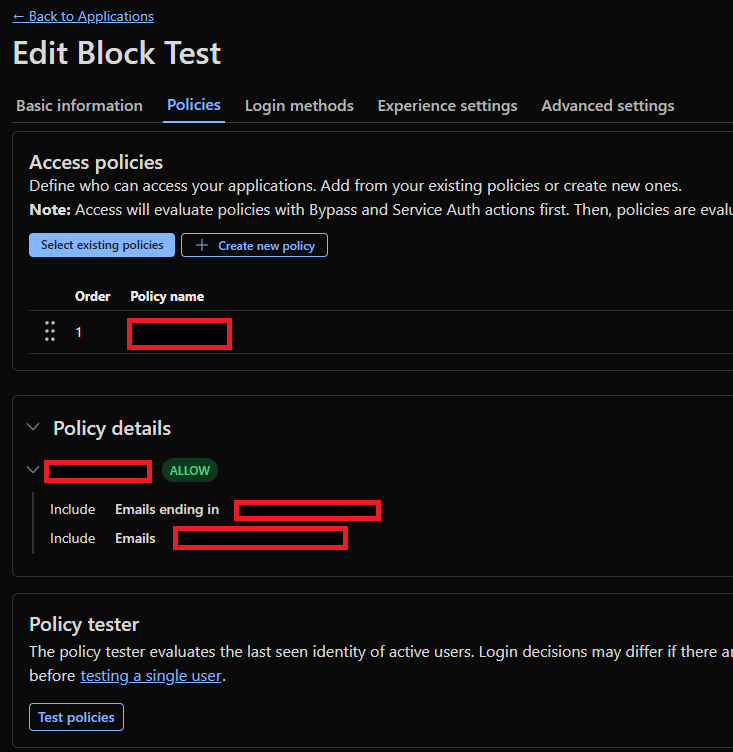733x752 pixels.
Task: Go to the Experience settings tab
Action: tap(447, 106)
